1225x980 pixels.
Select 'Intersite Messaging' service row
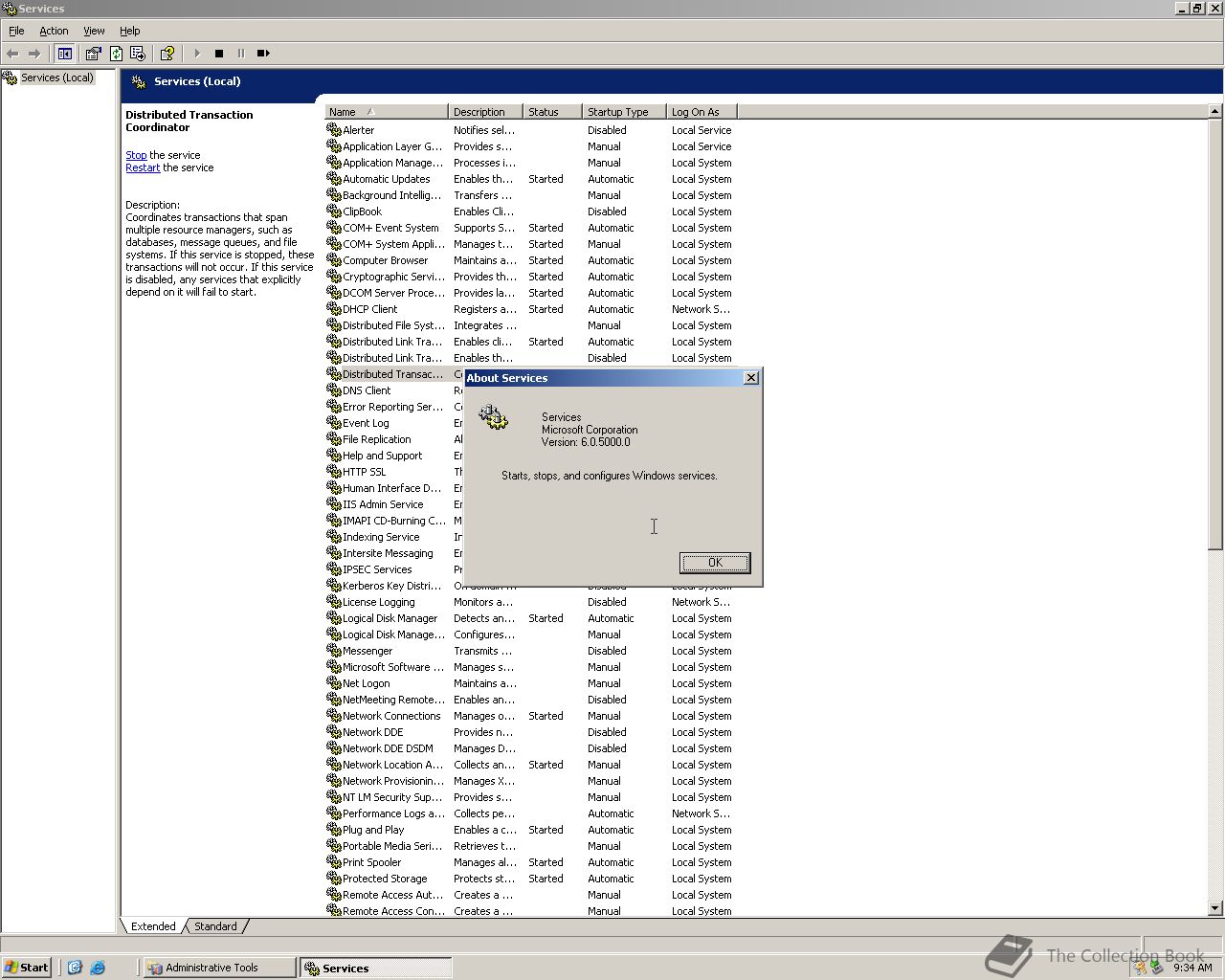394,553
